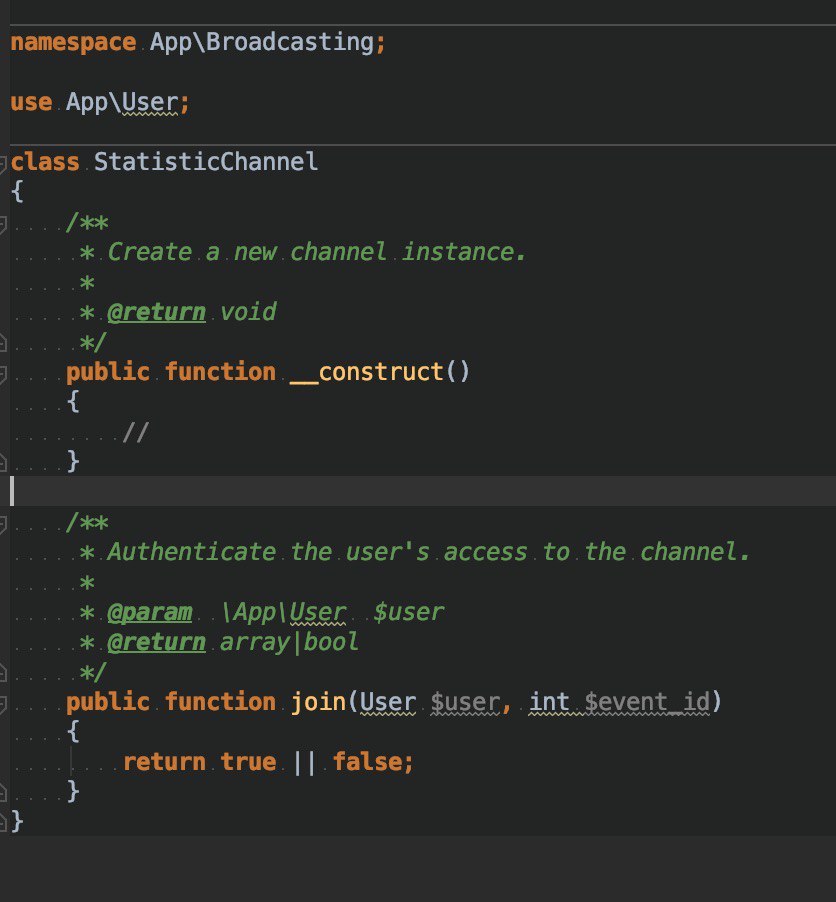Screen dimensions: 836x902
Task: Collapse the 'Create a new channel instance' docblock
Action: click(2, 224)
